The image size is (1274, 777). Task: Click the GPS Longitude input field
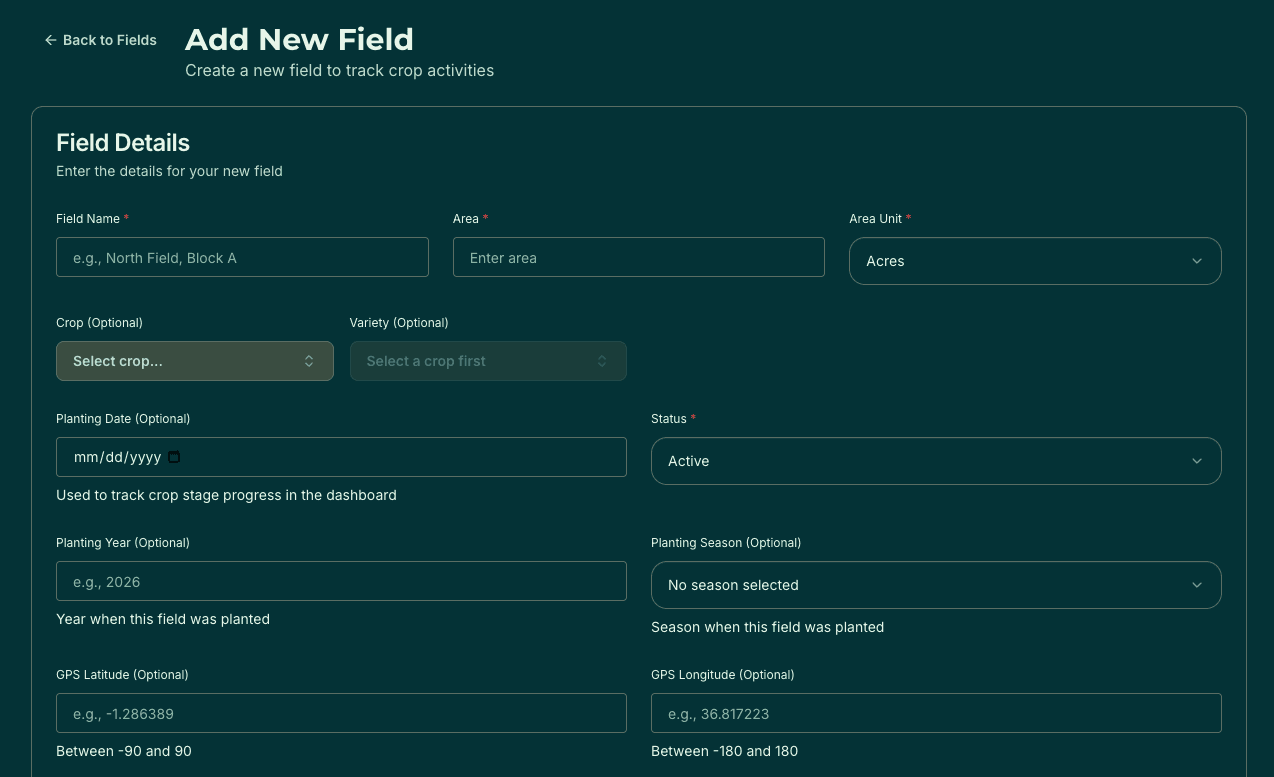936,713
